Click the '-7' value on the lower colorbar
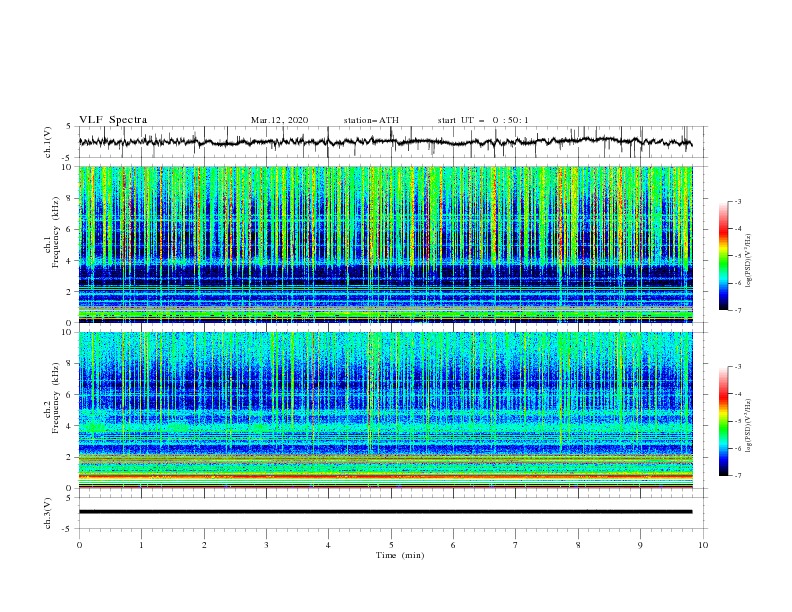Screen dimensions: 792x612 [737, 475]
